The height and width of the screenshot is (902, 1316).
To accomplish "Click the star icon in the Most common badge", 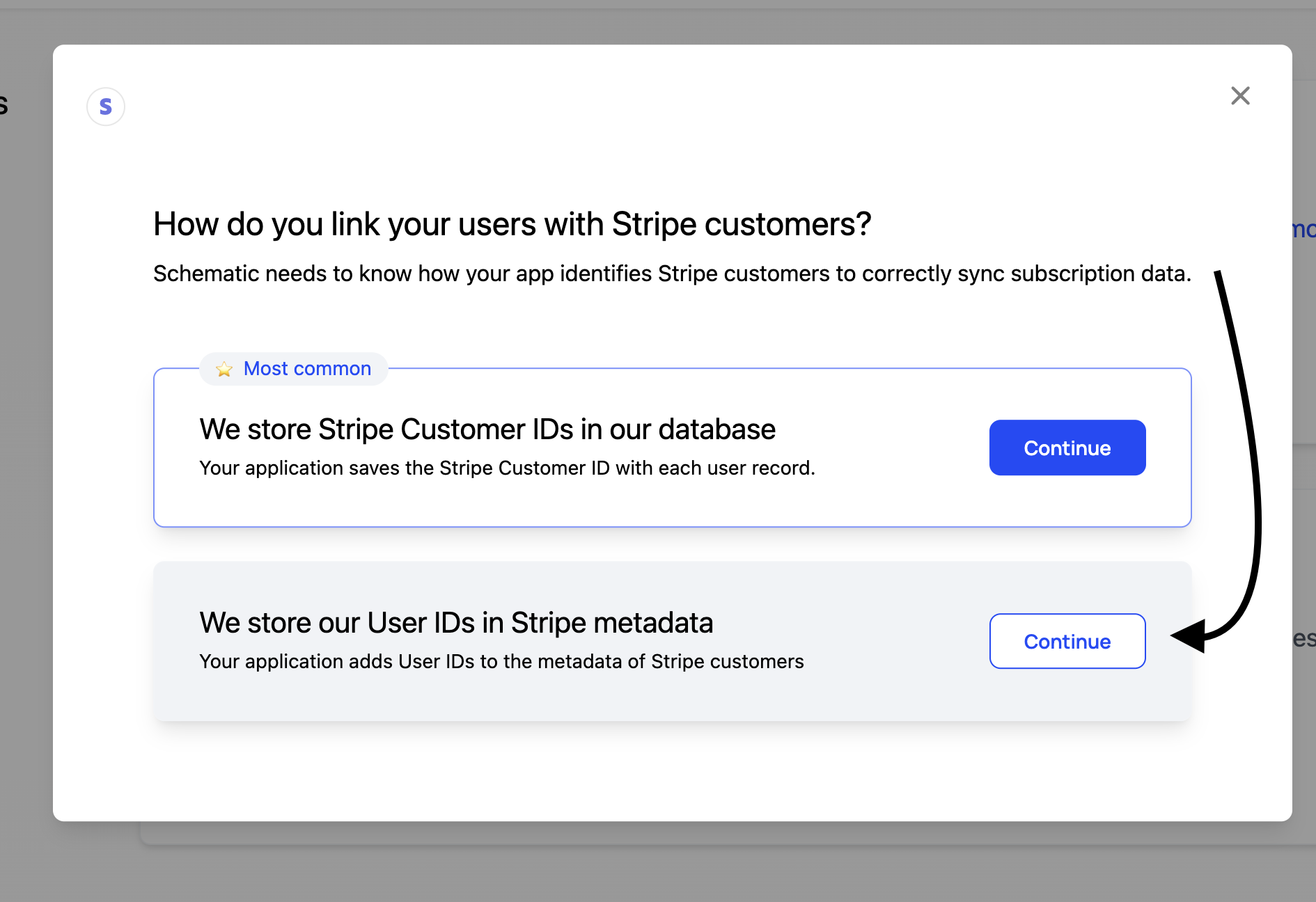I will point(224,369).
